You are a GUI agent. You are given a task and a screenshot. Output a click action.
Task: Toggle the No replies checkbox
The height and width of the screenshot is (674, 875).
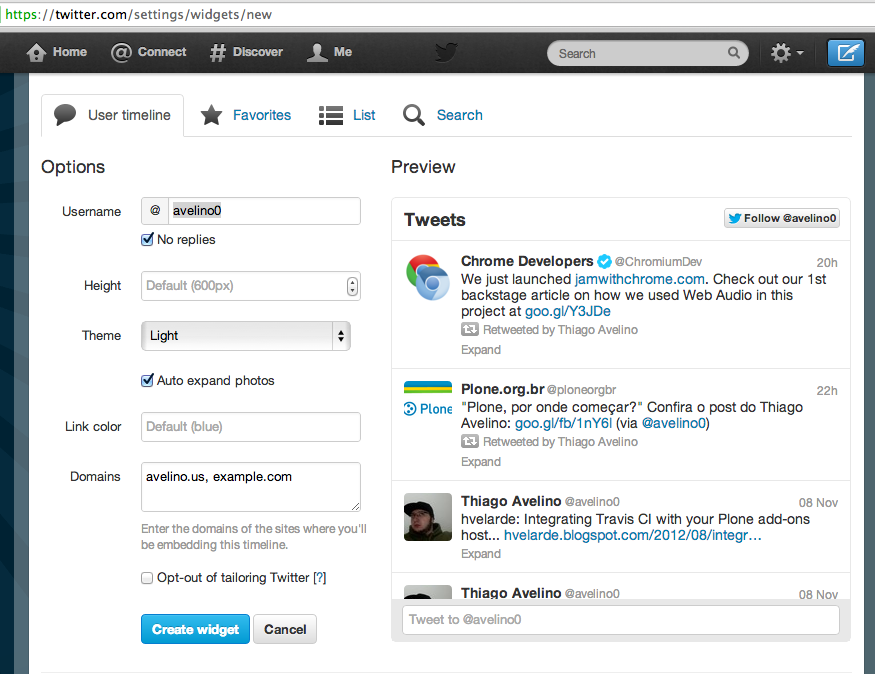click(x=147, y=239)
